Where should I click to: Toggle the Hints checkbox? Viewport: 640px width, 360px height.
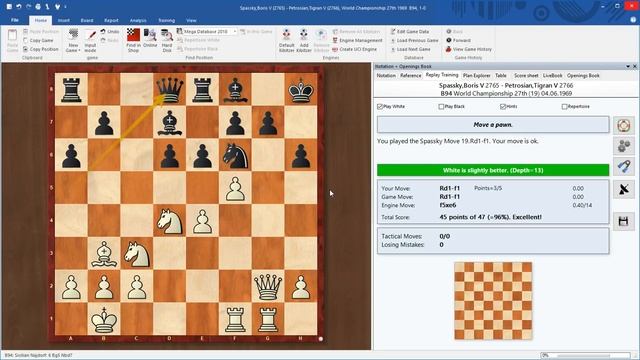(x=502, y=107)
